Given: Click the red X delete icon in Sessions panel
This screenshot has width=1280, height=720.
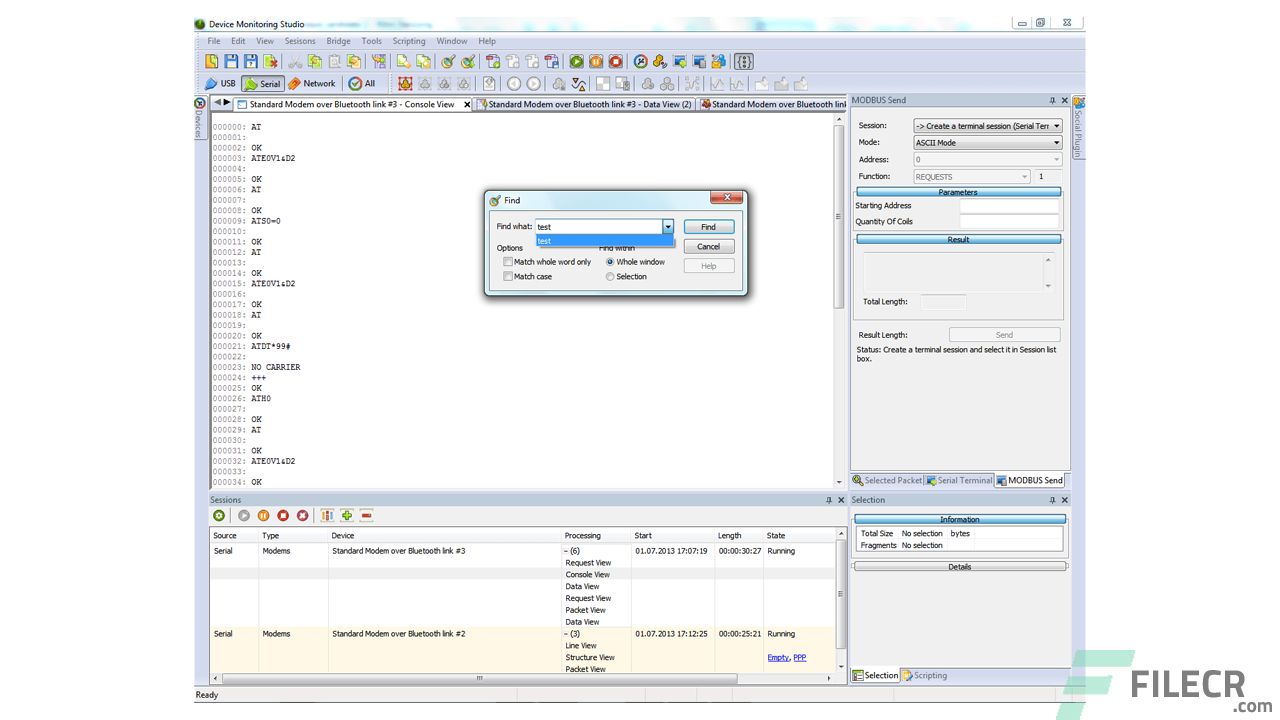Looking at the screenshot, I should coord(303,515).
